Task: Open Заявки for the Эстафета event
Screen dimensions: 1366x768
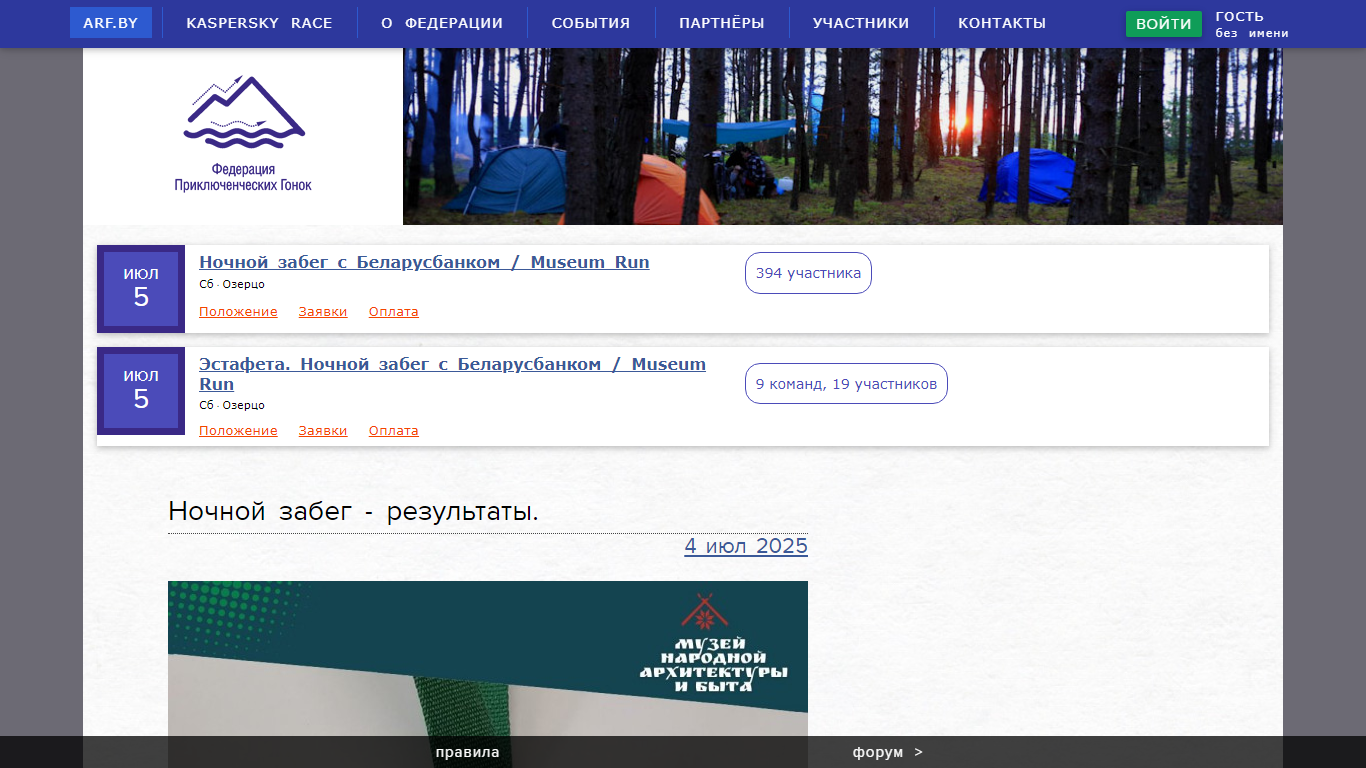Action: 323,431
